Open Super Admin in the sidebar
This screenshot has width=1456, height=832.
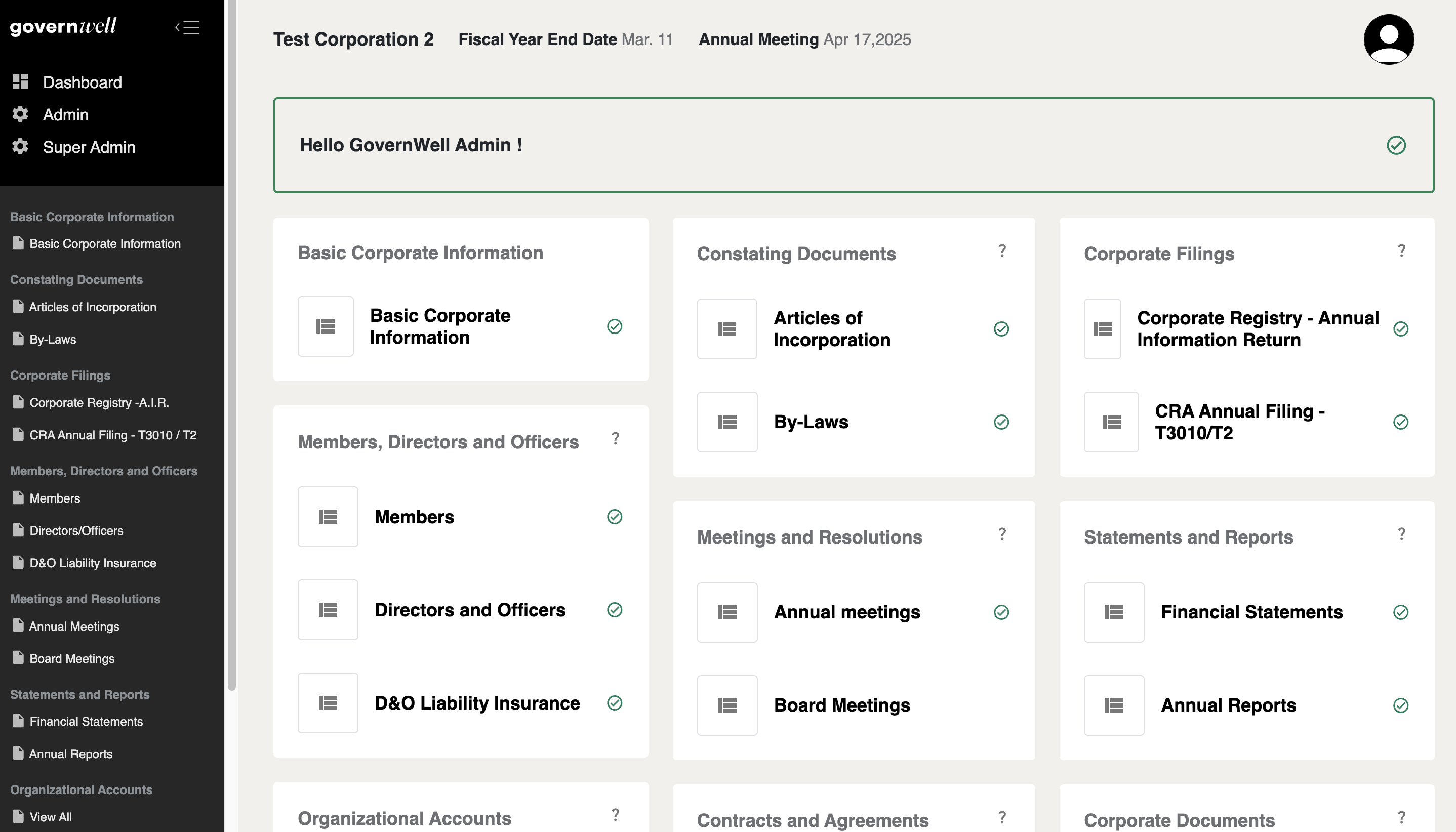pos(89,147)
